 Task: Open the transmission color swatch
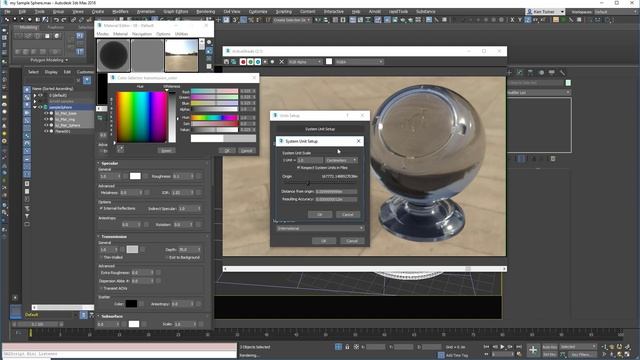[132, 249]
